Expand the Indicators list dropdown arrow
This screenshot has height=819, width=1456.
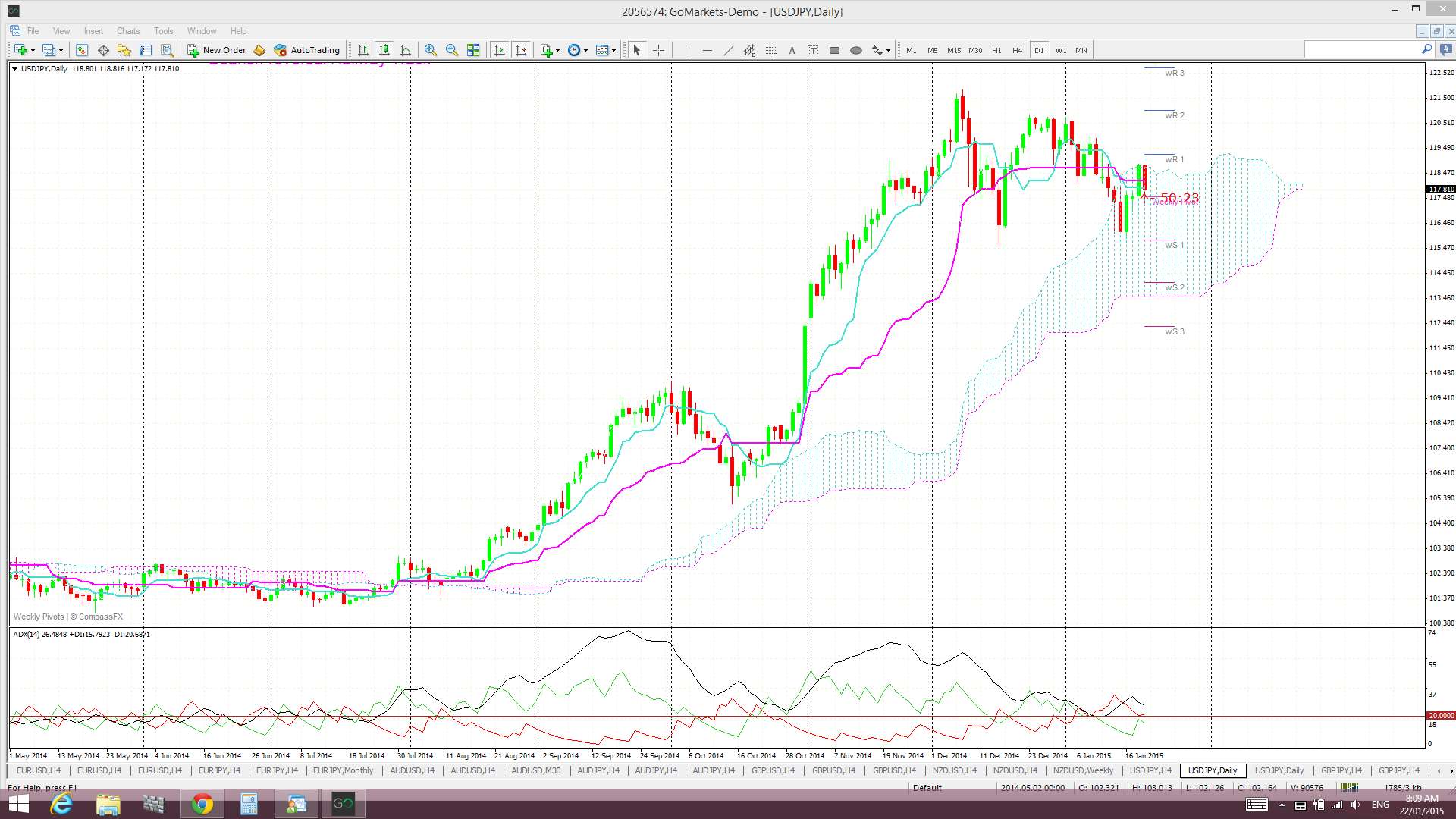557,50
